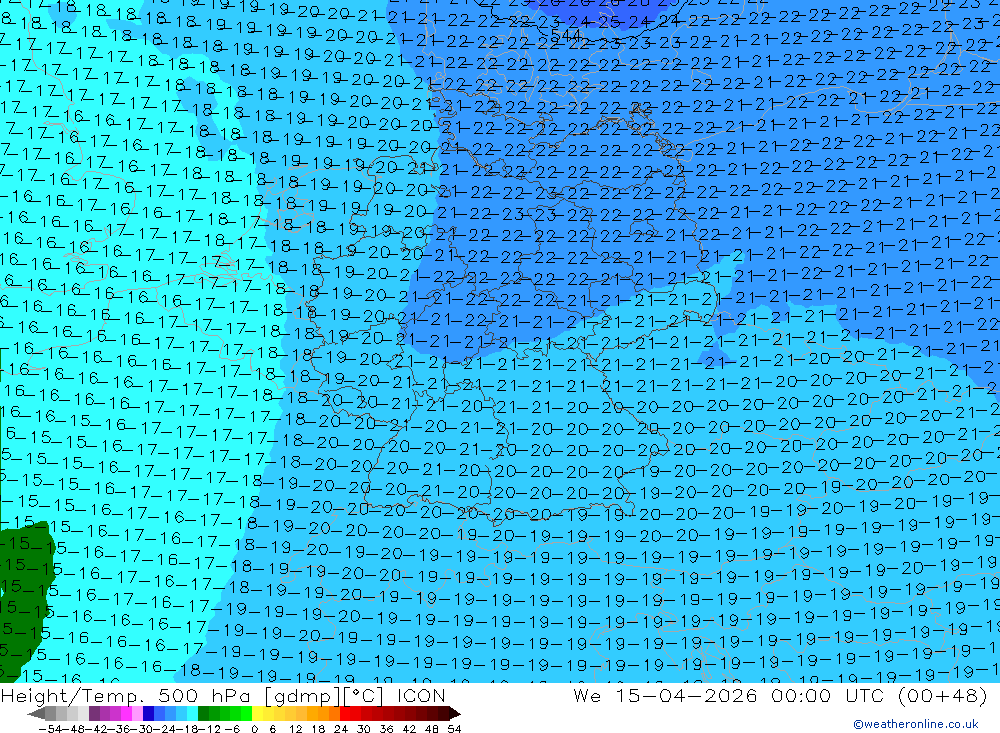Pick the bright yellow swatch above 0 in legend
This screenshot has height=733, width=1000.
[258, 713]
